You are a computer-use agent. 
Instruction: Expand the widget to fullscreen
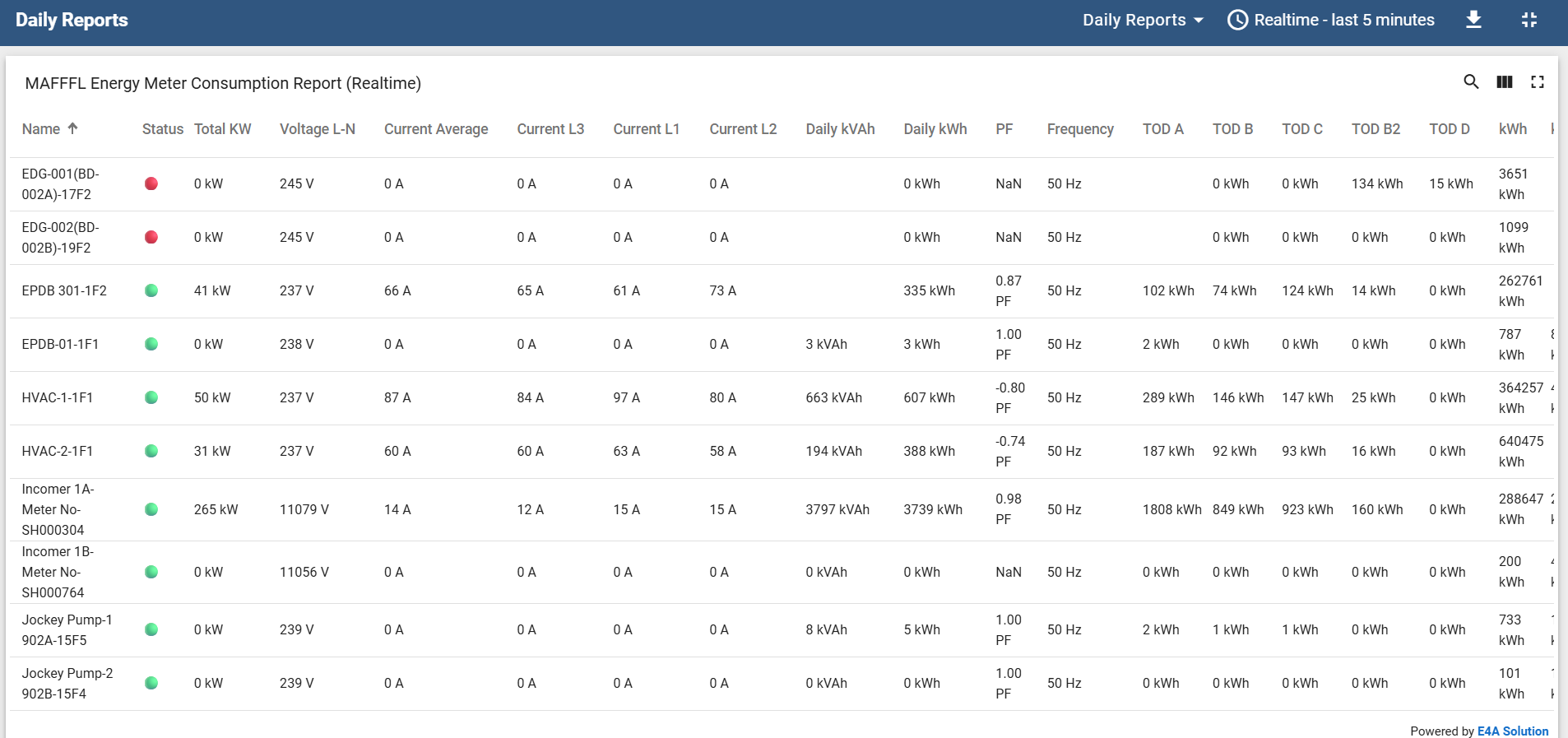pos(1537,81)
